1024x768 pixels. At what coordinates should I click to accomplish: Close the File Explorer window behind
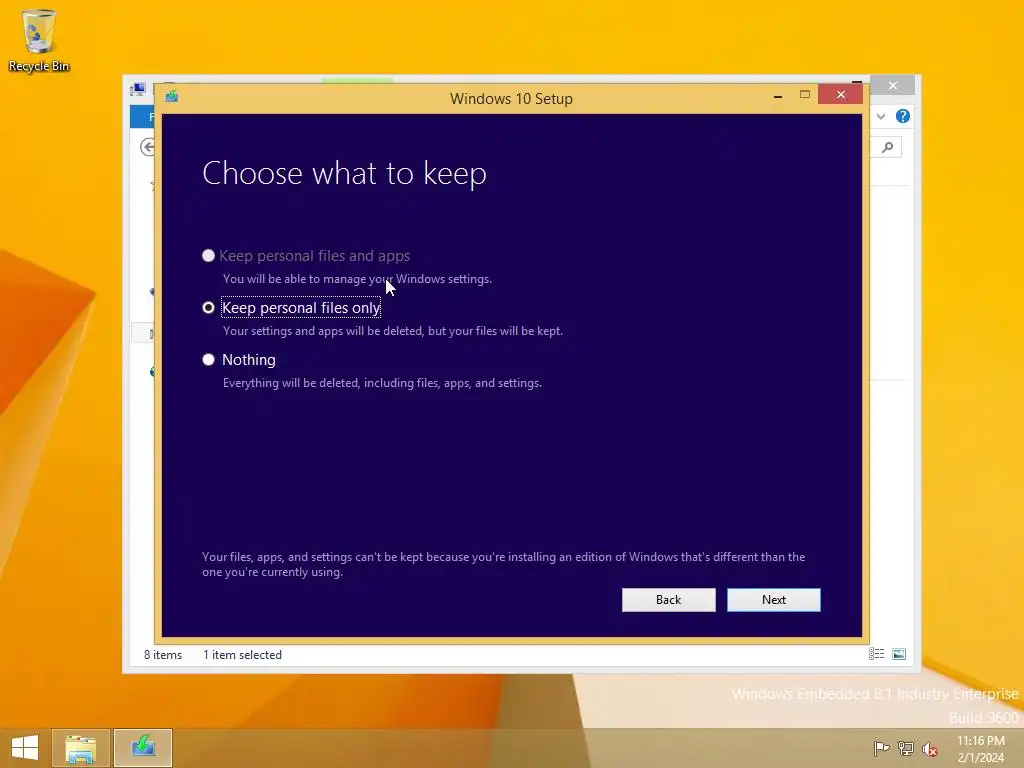tap(893, 86)
